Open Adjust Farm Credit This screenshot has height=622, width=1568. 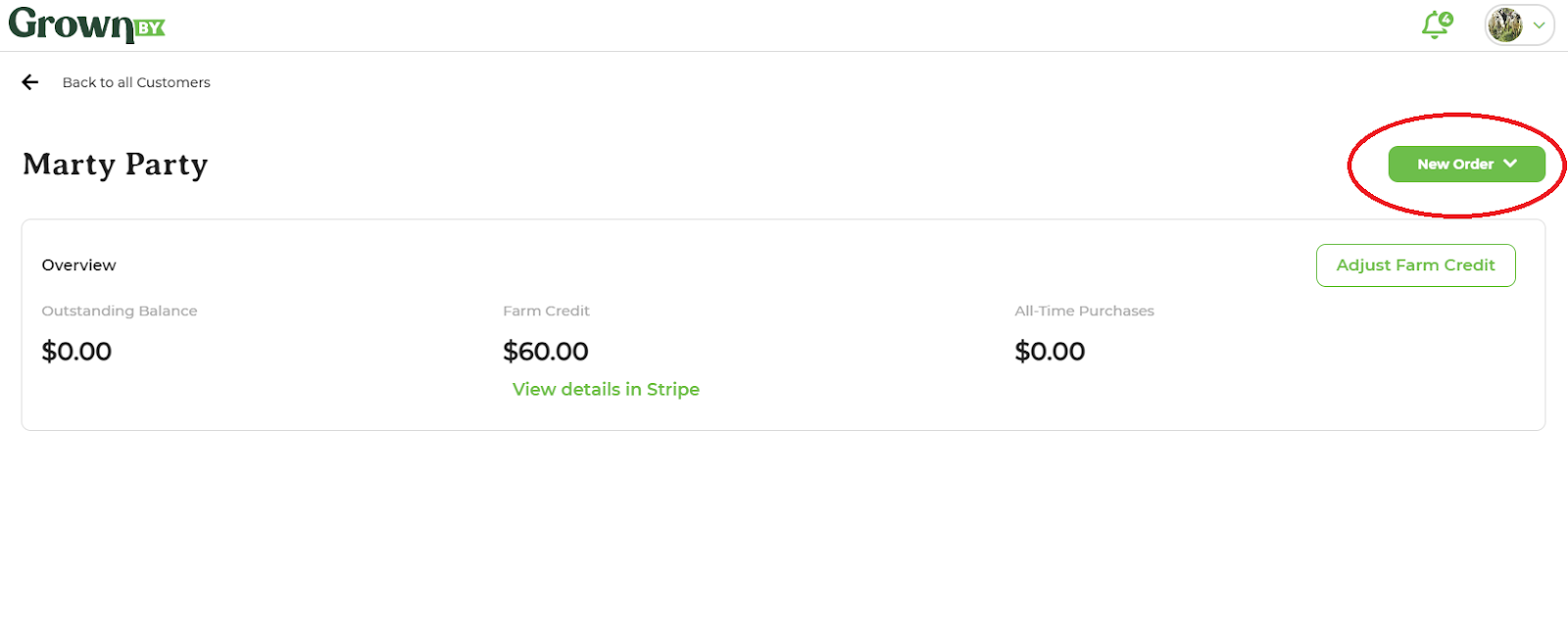coord(1416,265)
